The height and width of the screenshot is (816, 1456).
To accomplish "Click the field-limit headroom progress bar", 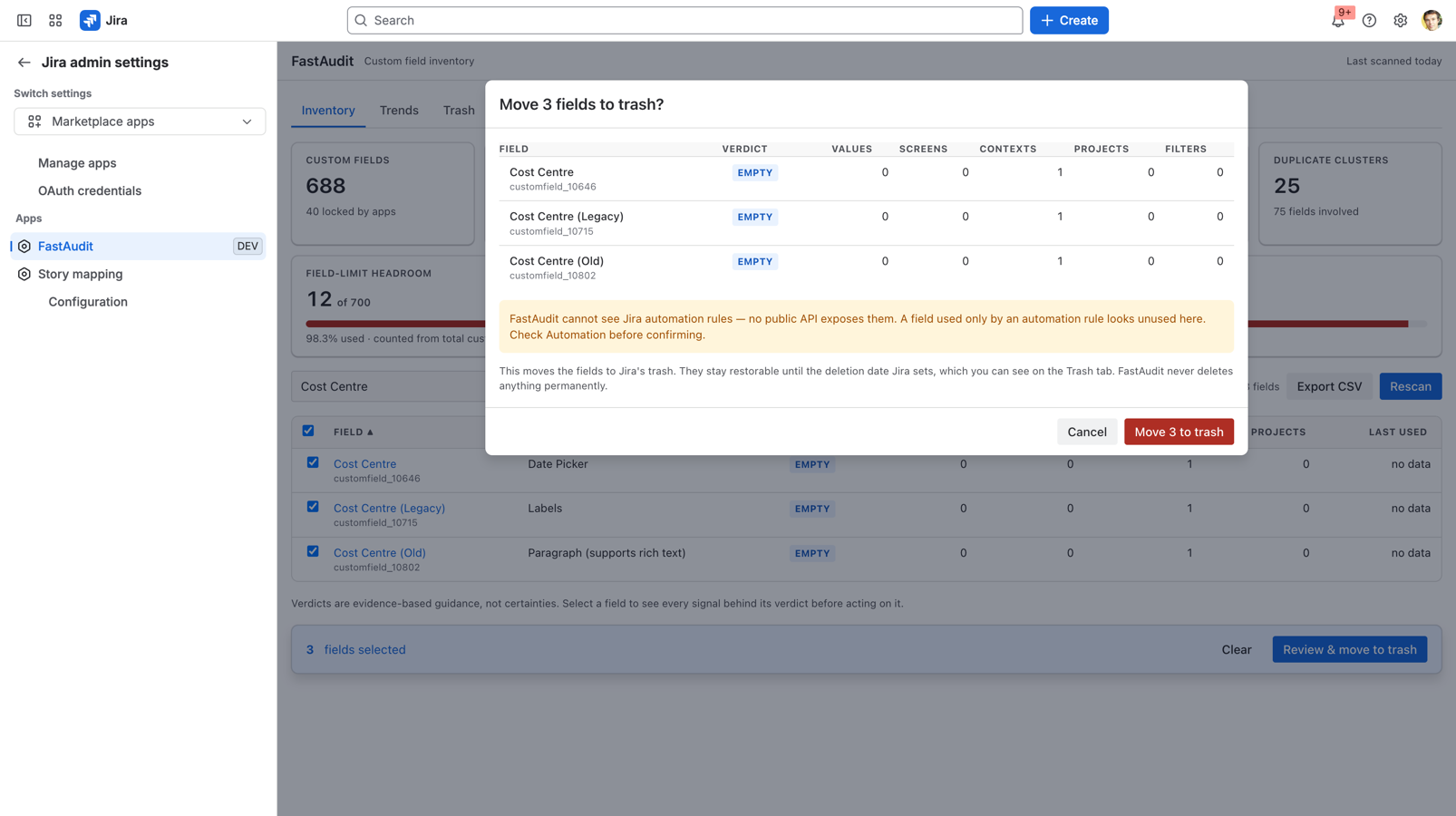I will click(x=866, y=324).
